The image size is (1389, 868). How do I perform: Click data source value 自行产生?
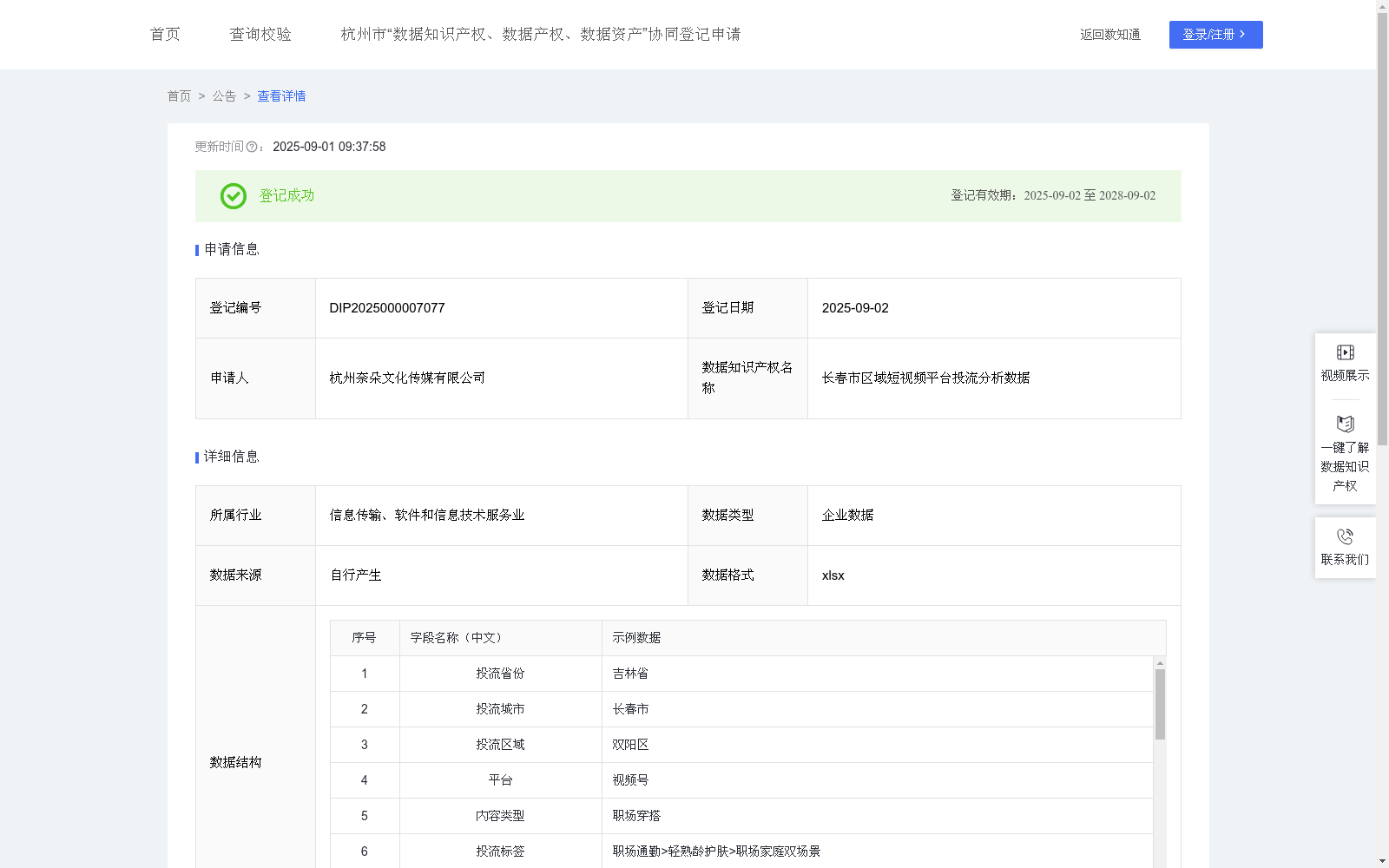(x=355, y=575)
